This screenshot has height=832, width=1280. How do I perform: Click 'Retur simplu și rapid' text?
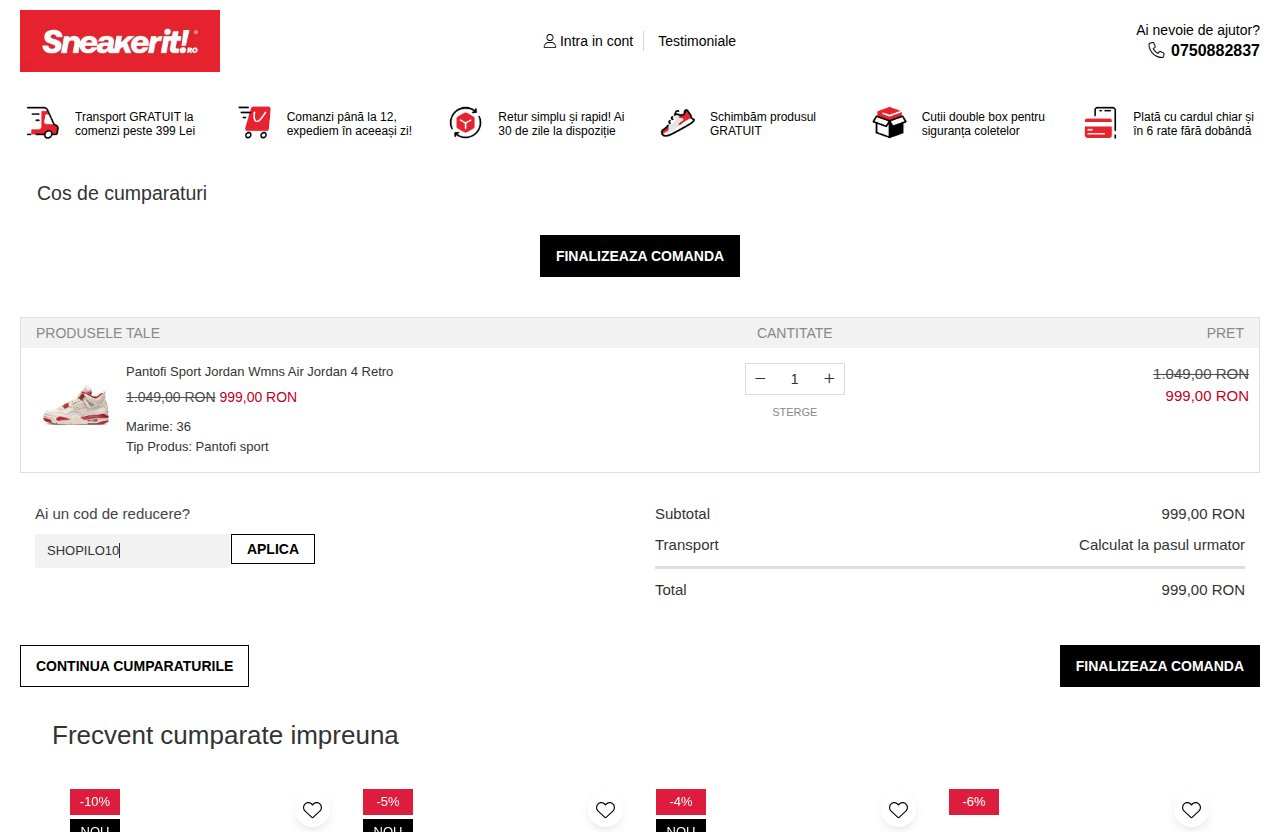coord(561,124)
